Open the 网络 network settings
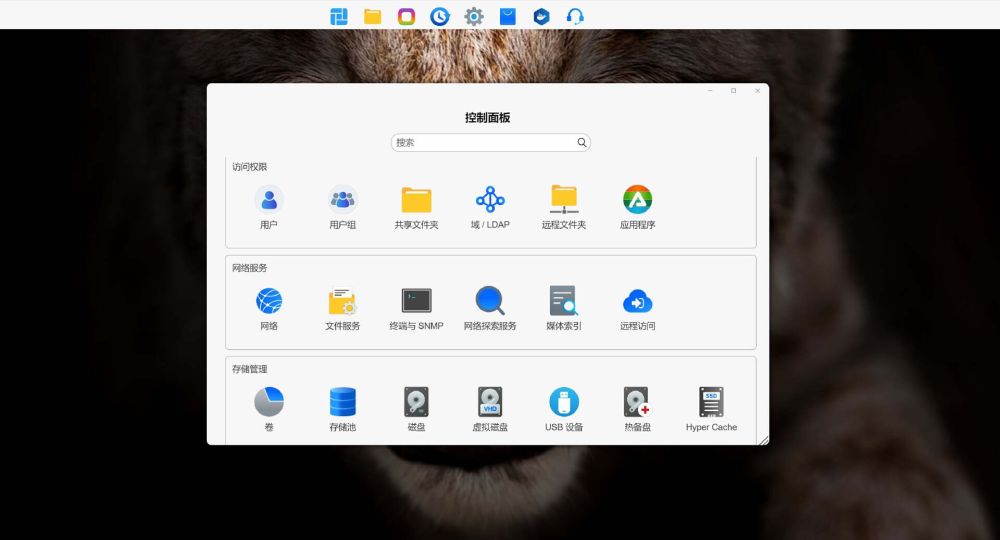This screenshot has height=540, width=1000. (268, 301)
